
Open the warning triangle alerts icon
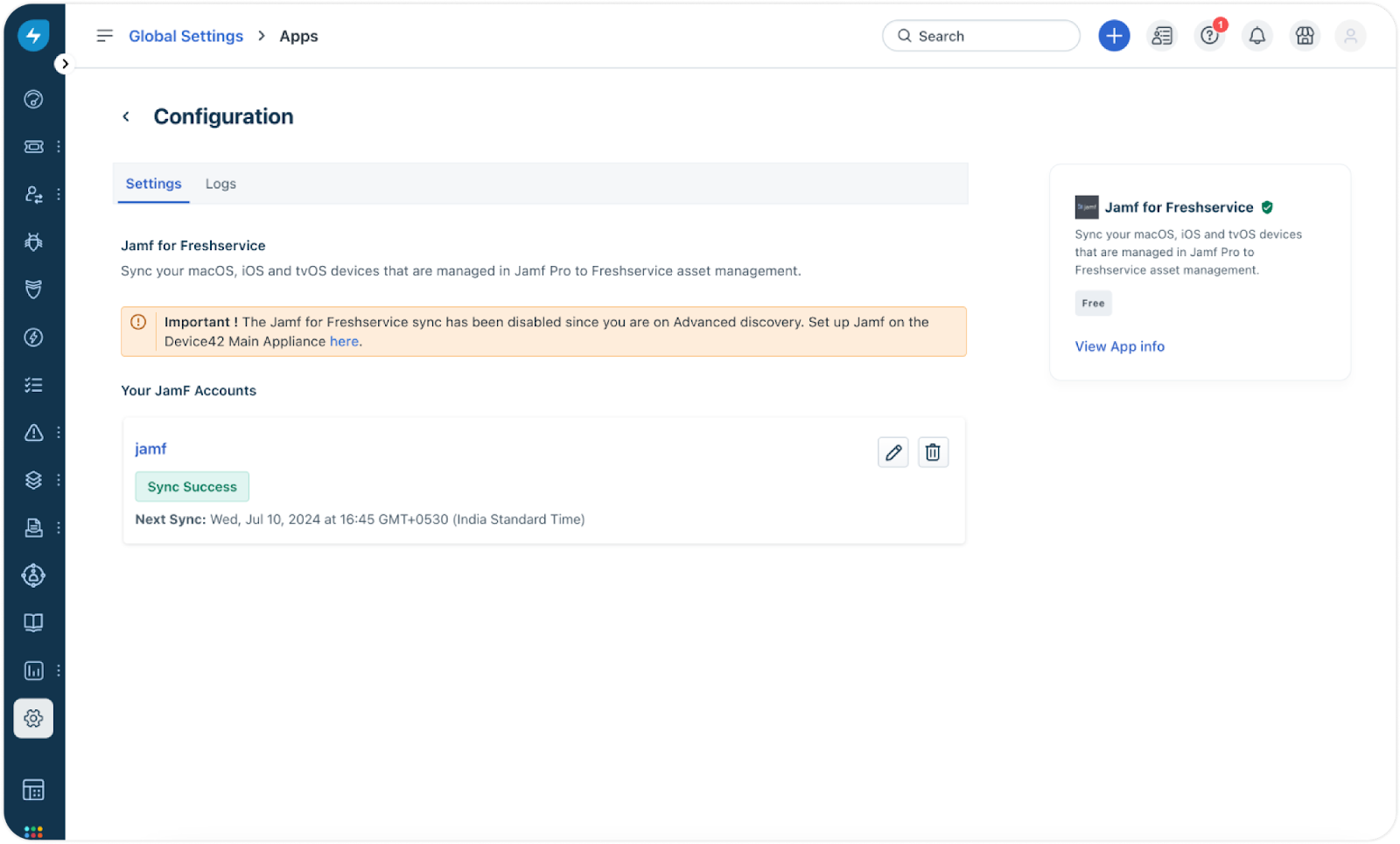pyautogui.click(x=33, y=433)
